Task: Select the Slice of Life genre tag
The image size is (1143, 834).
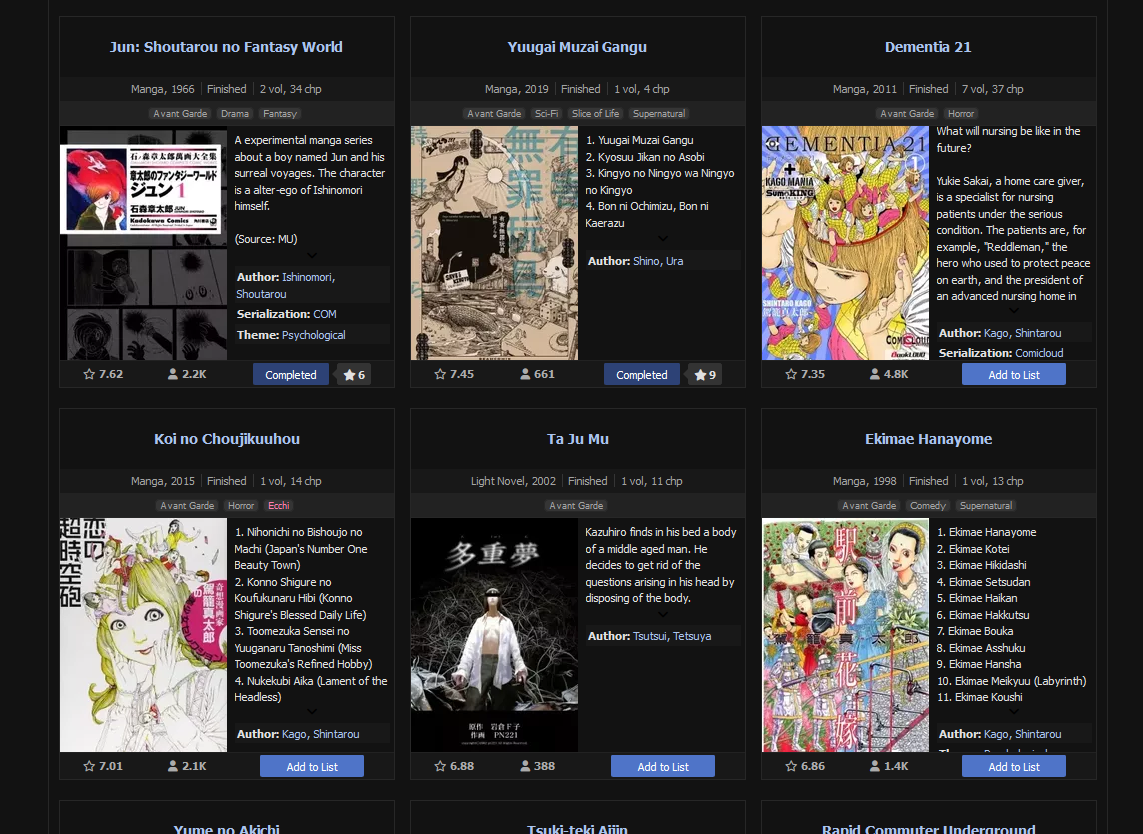Action: pos(596,114)
